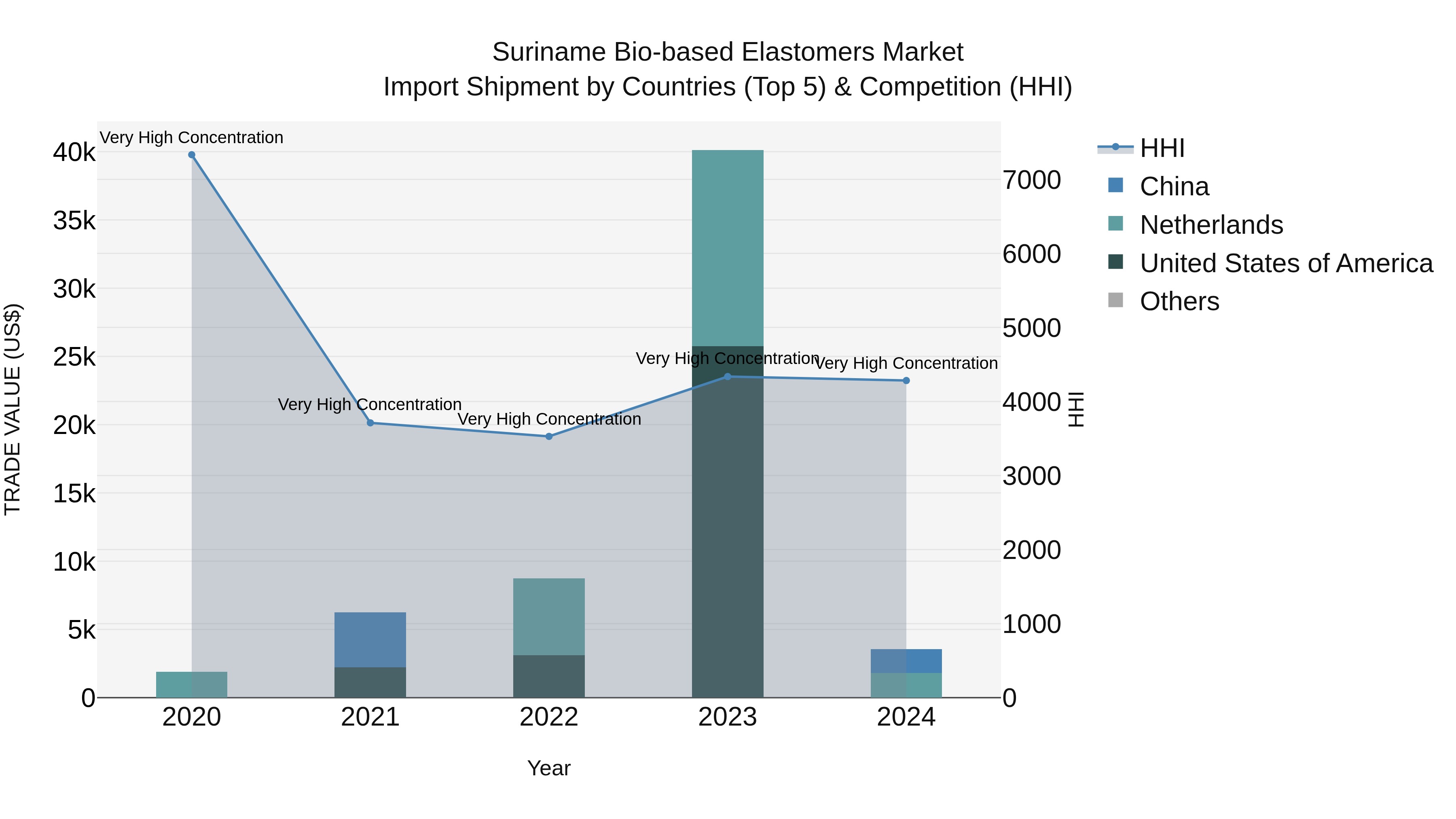The height and width of the screenshot is (819, 1456).
Task: Click the dark USA legend swatch
Action: coord(1116,262)
